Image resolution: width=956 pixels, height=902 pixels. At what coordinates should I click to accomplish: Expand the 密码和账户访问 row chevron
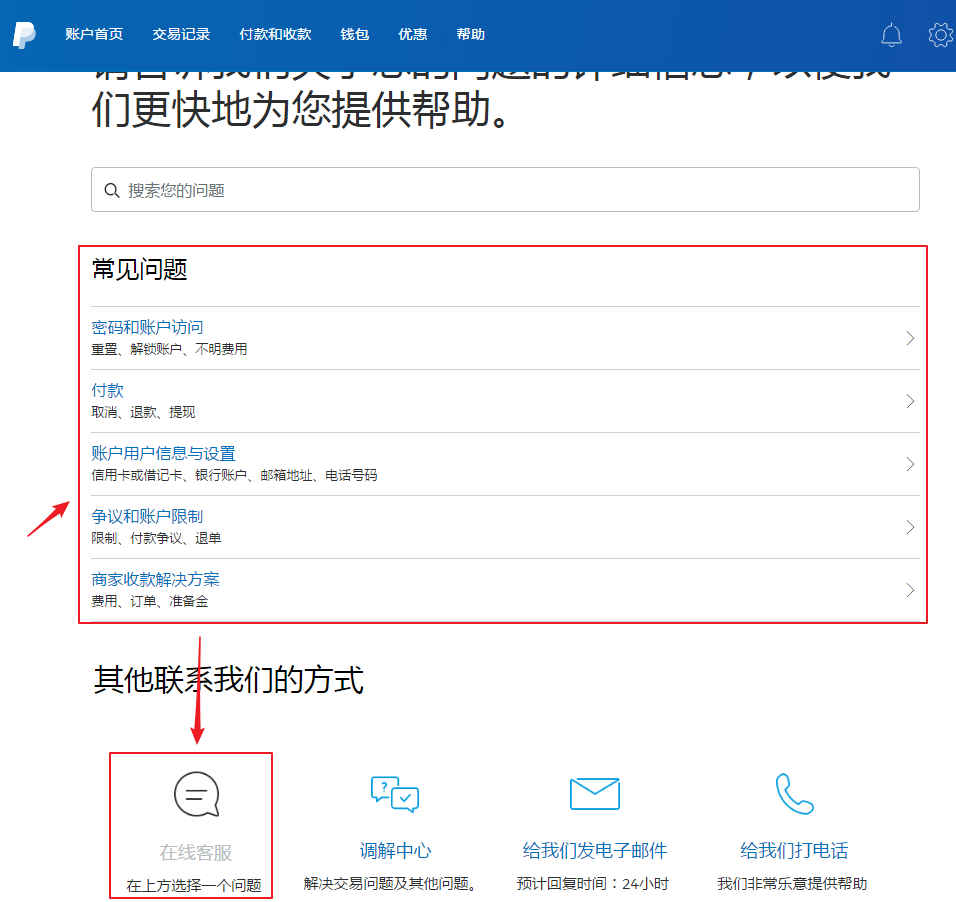click(910, 338)
